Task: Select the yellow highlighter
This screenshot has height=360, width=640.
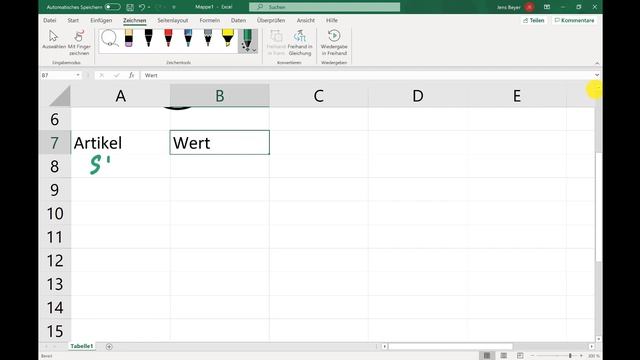Action: (228, 38)
